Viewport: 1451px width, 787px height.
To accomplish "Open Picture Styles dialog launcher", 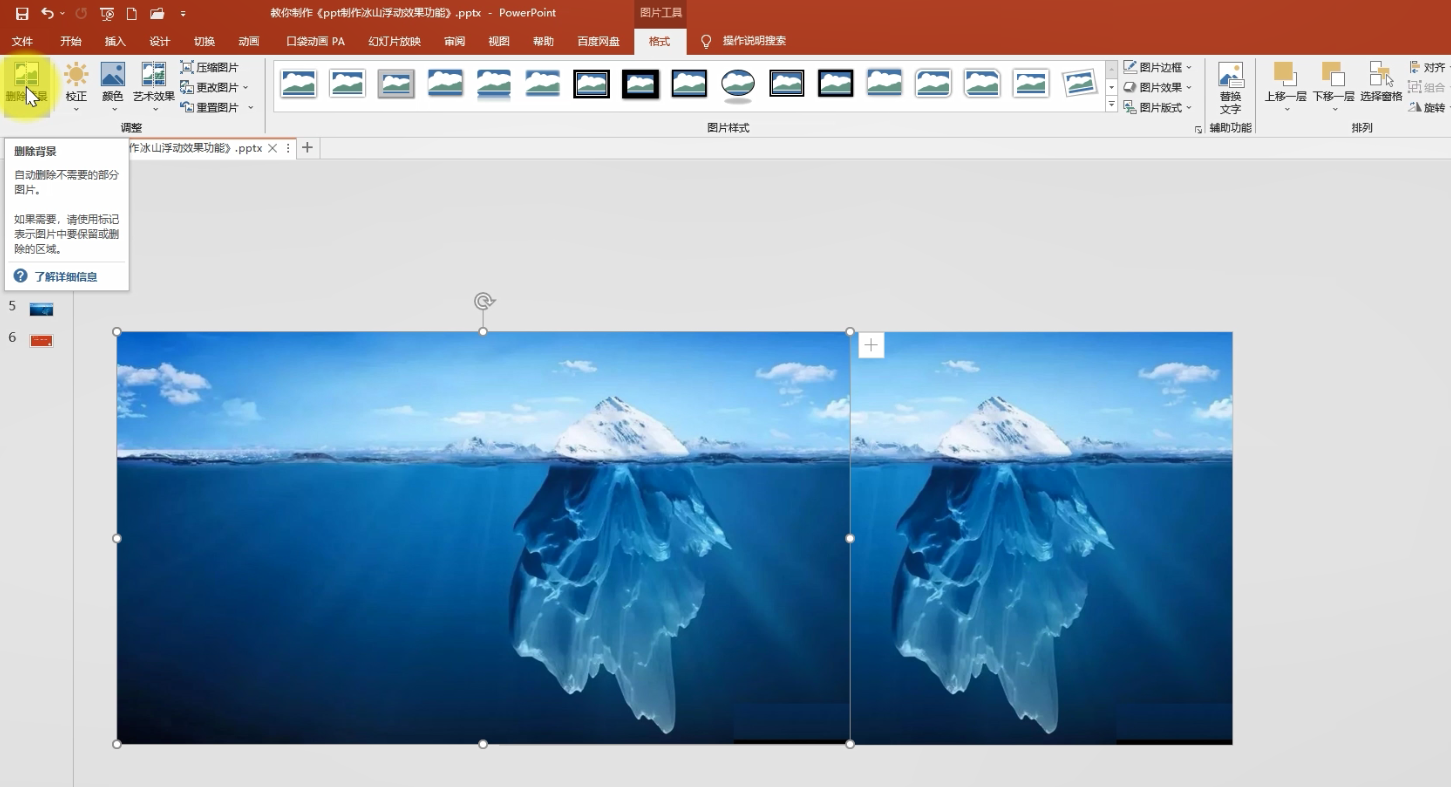I will tap(1198, 130).
